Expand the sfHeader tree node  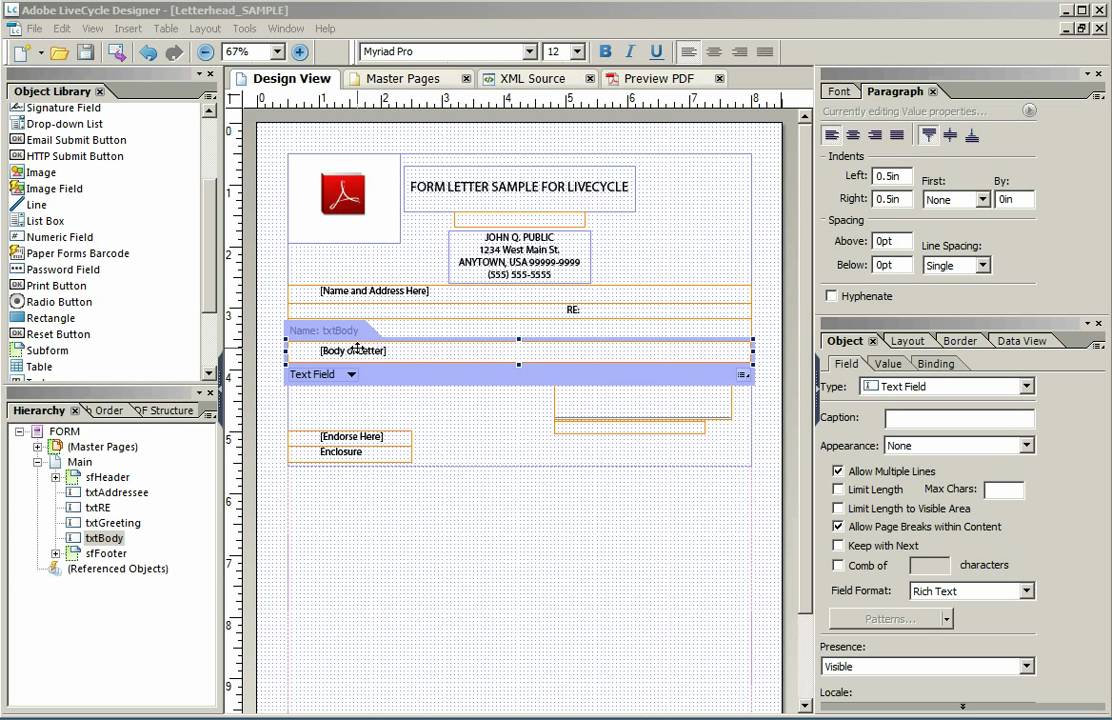click(56, 477)
